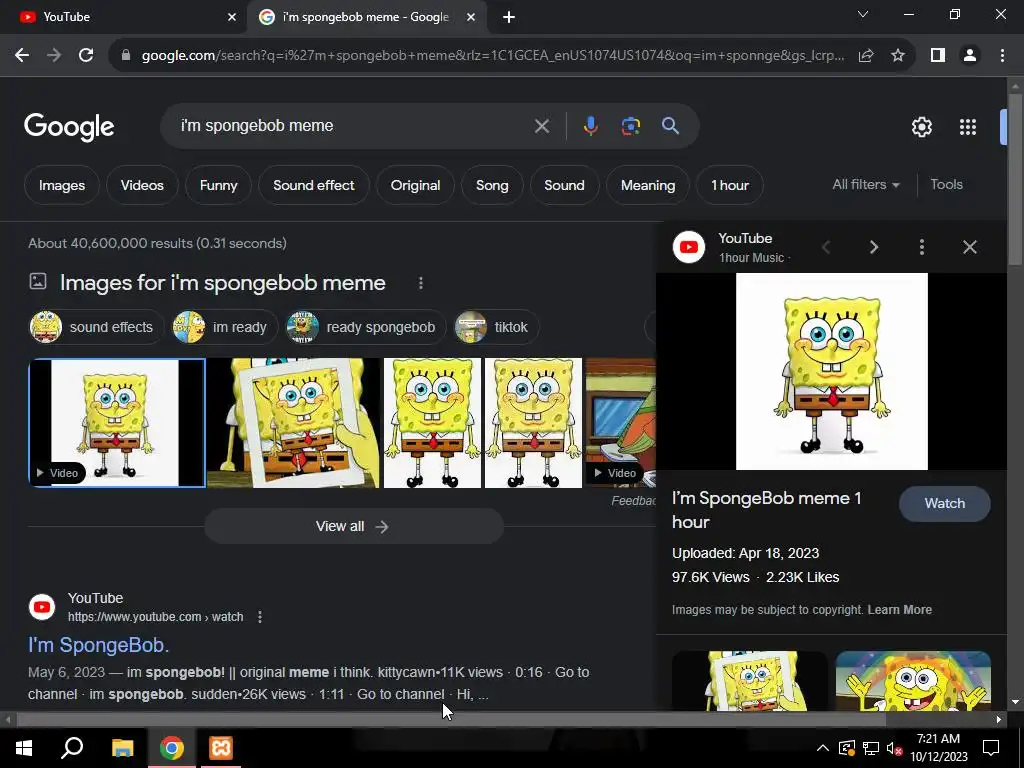Screen dimensions: 1024x768
Task: Apply Funny search filter chip
Action: (x=218, y=185)
